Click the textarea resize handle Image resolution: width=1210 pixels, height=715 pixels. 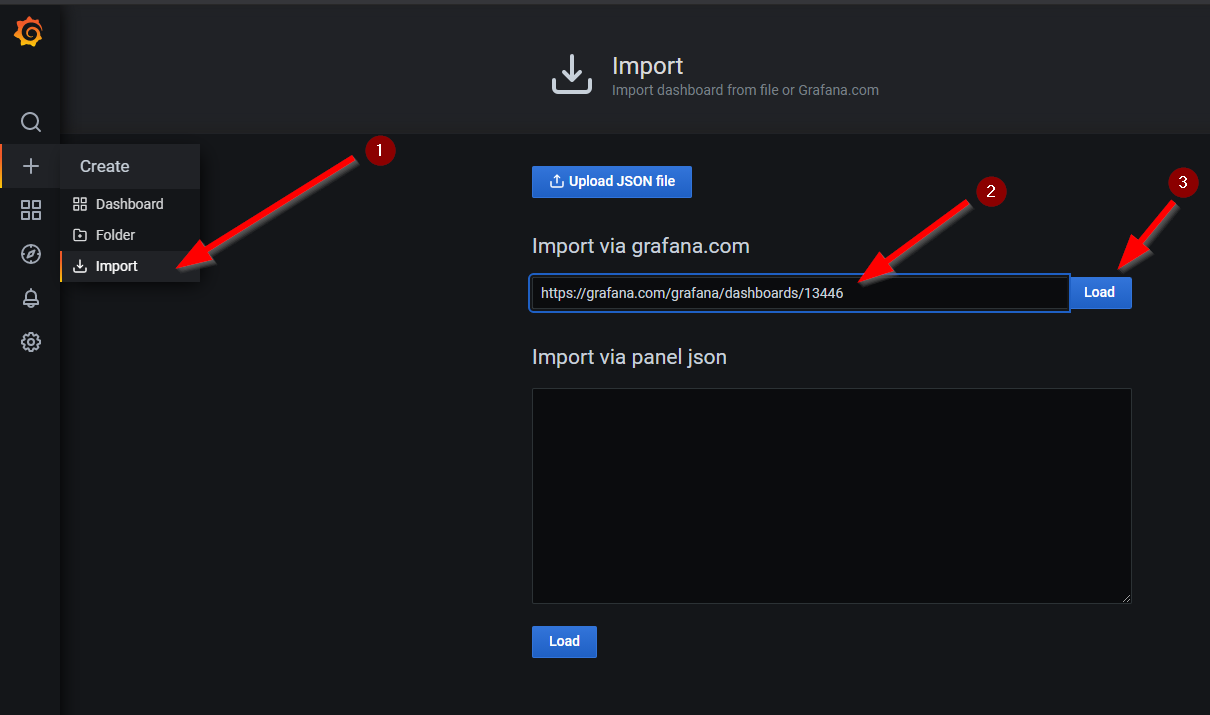click(1126, 597)
